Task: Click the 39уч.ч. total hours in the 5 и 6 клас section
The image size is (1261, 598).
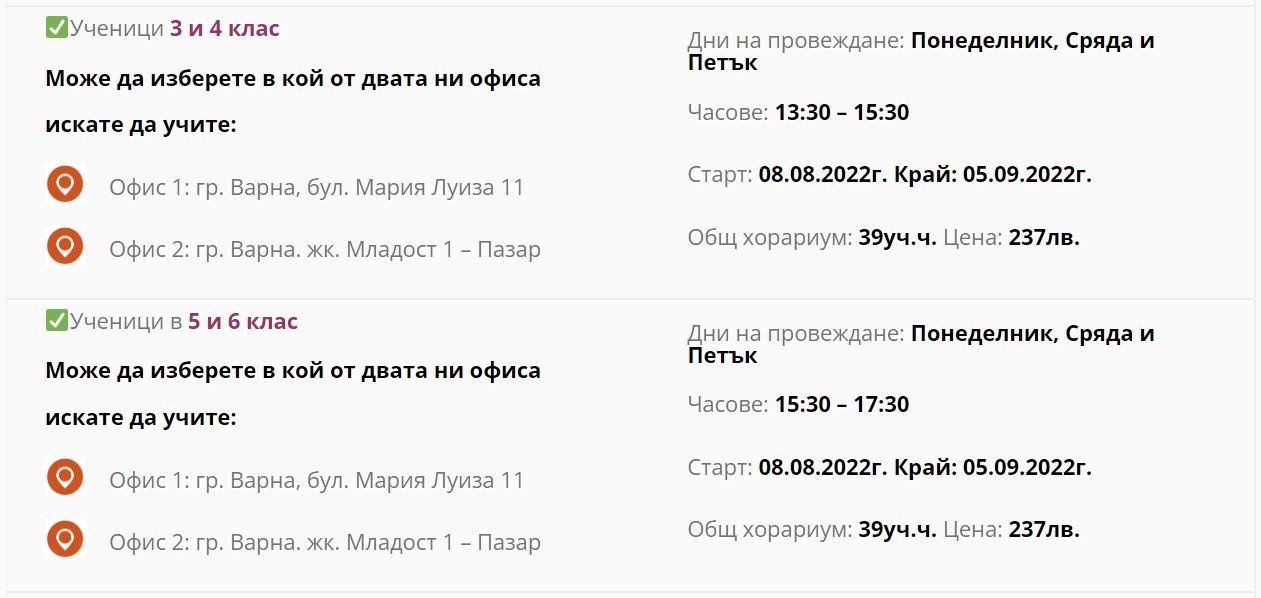Action: tap(897, 530)
